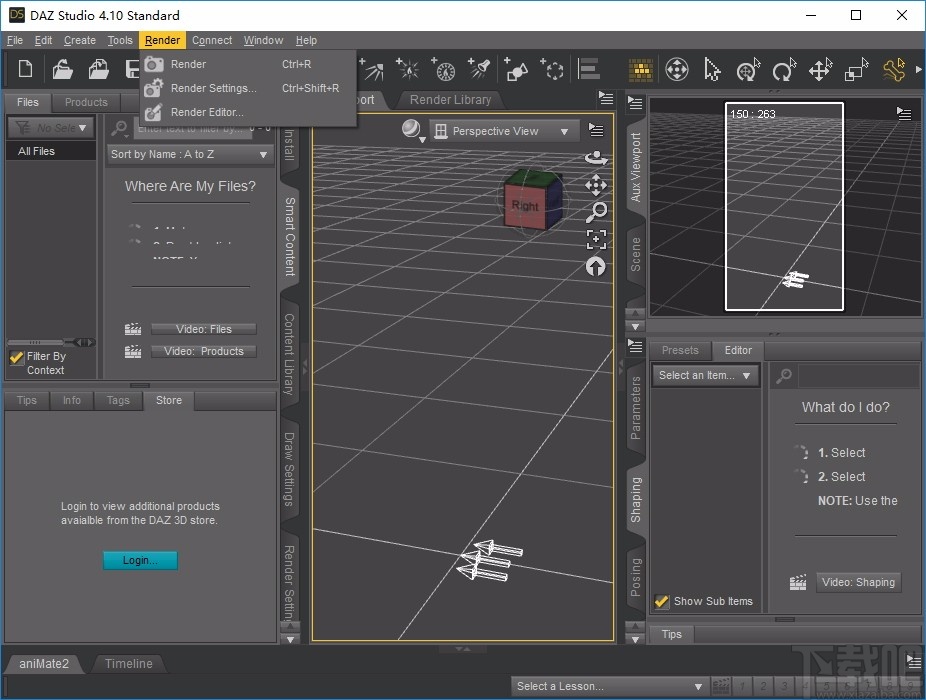The height and width of the screenshot is (700, 926).
Task: Switch to the Store tab
Action: click(x=168, y=400)
